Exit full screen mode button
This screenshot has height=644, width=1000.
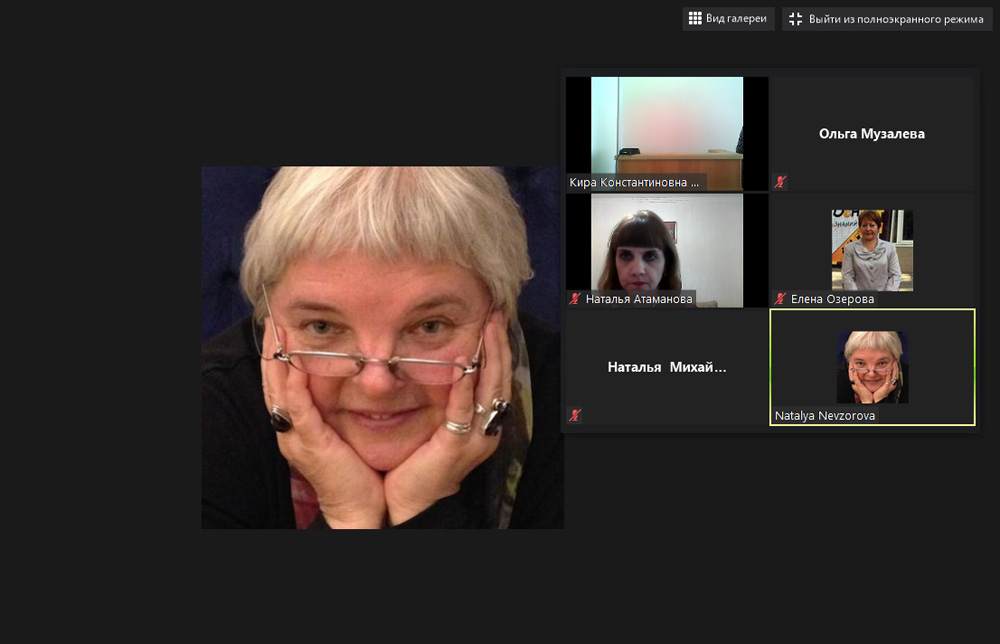[x=886, y=19]
